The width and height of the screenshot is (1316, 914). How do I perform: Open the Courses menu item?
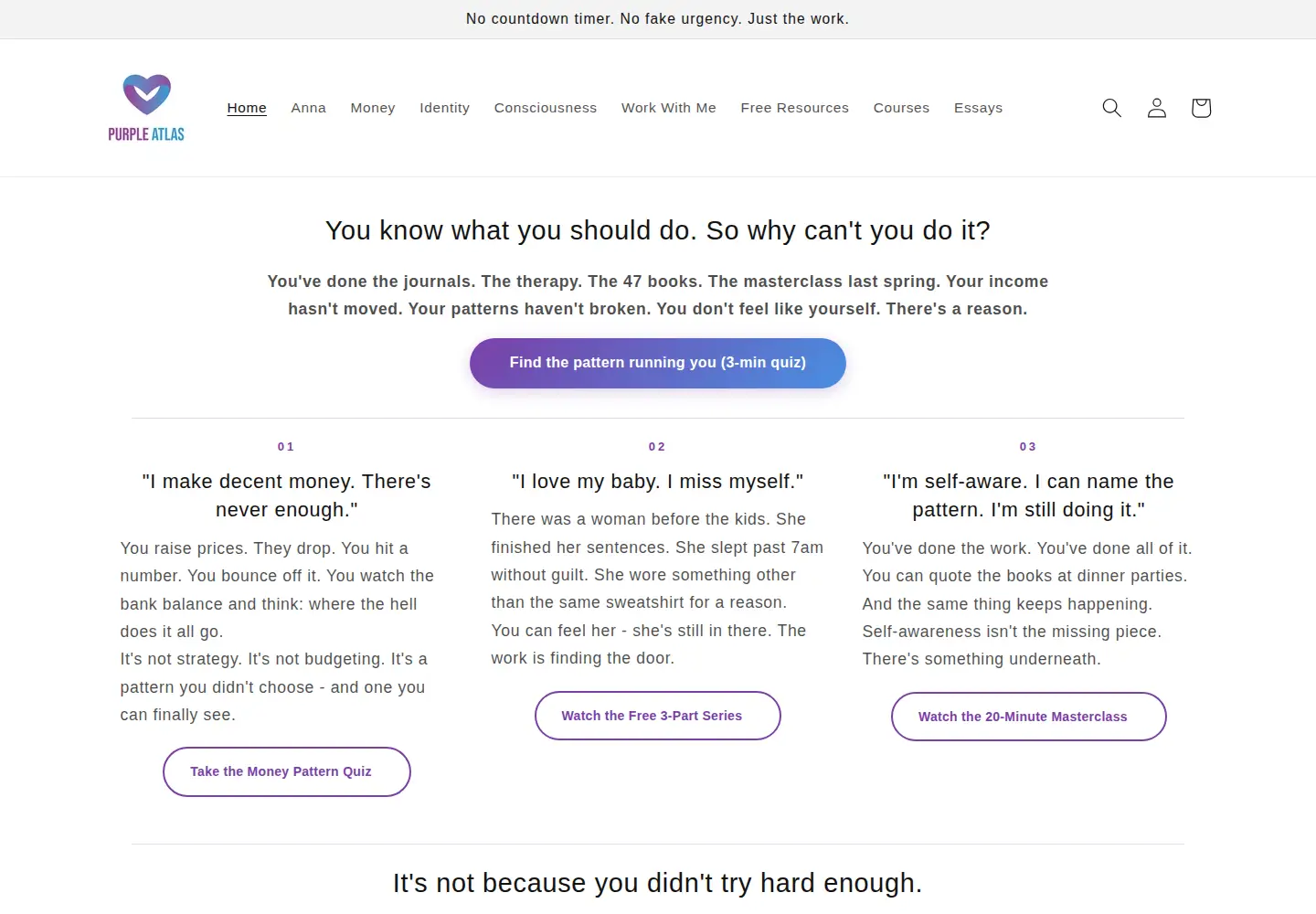[x=901, y=108]
